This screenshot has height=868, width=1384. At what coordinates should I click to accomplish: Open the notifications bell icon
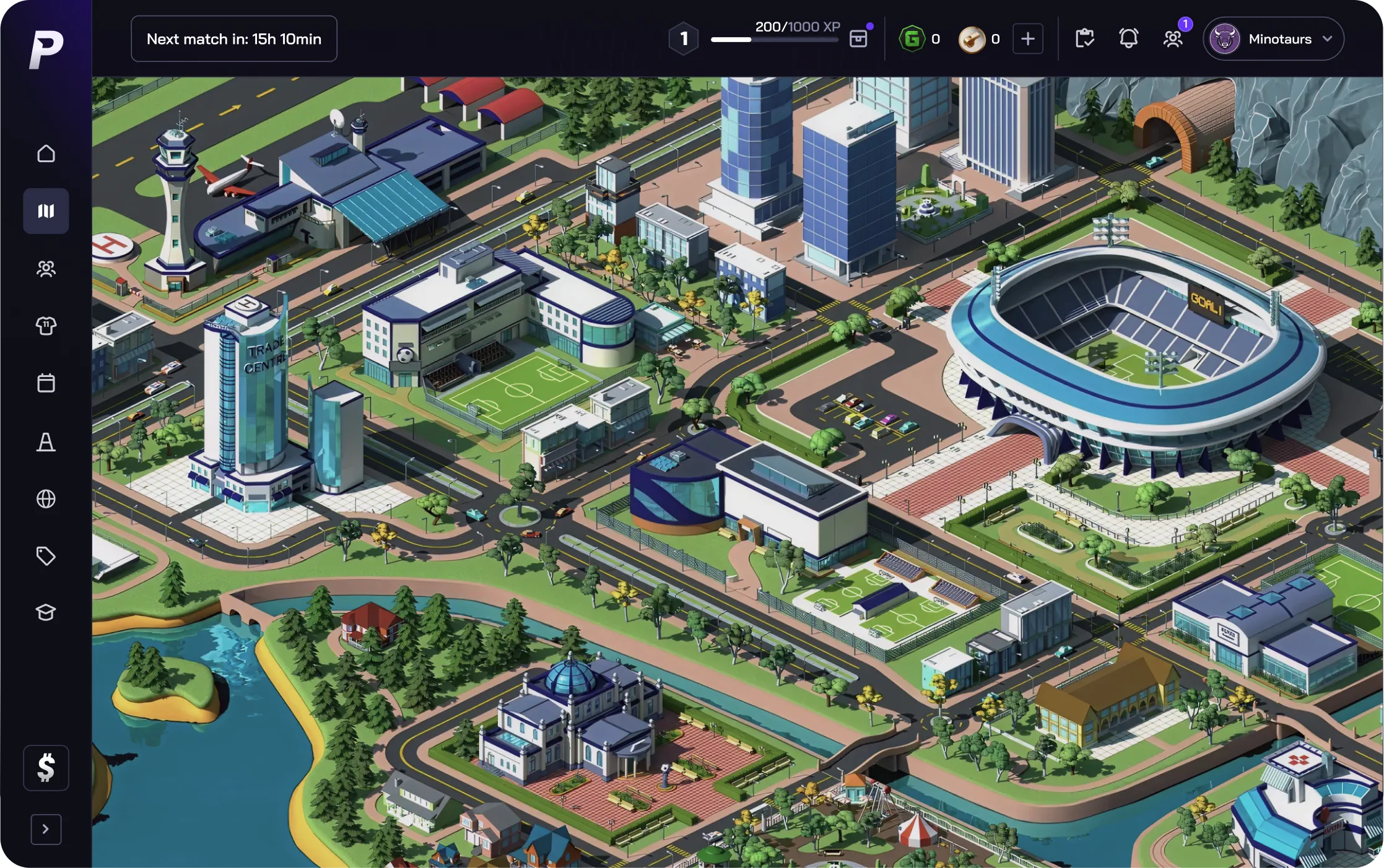(x=1128, y=39)
